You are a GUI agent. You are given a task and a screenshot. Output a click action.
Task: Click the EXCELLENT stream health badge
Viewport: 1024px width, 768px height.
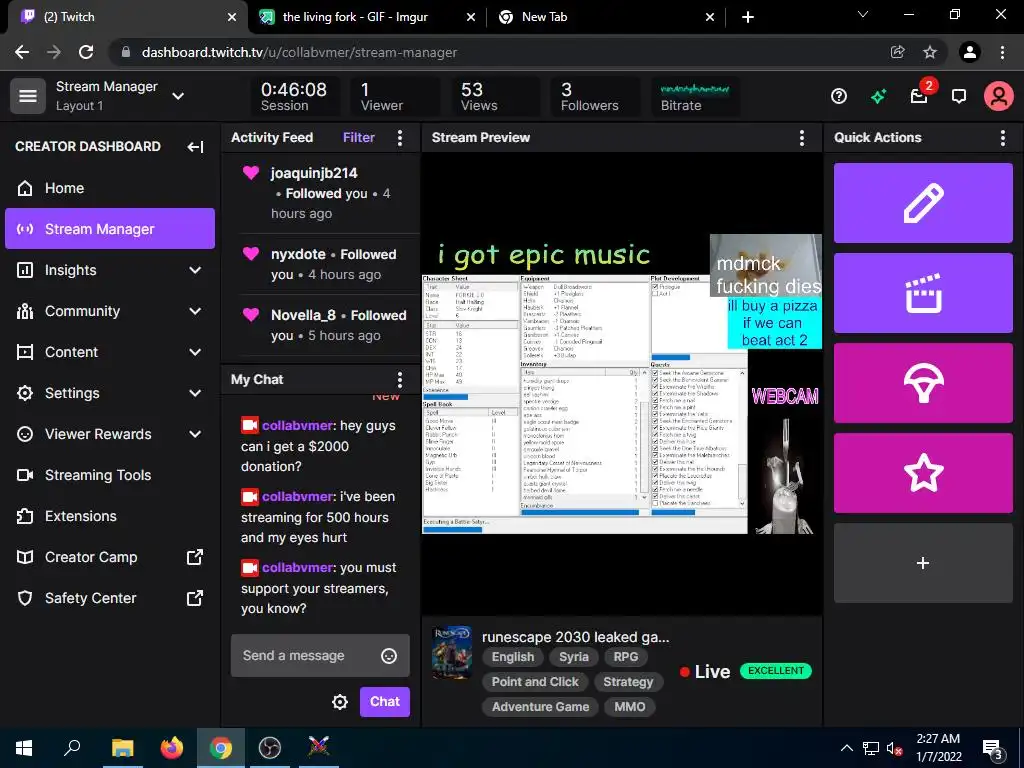[x=776, y=671]
